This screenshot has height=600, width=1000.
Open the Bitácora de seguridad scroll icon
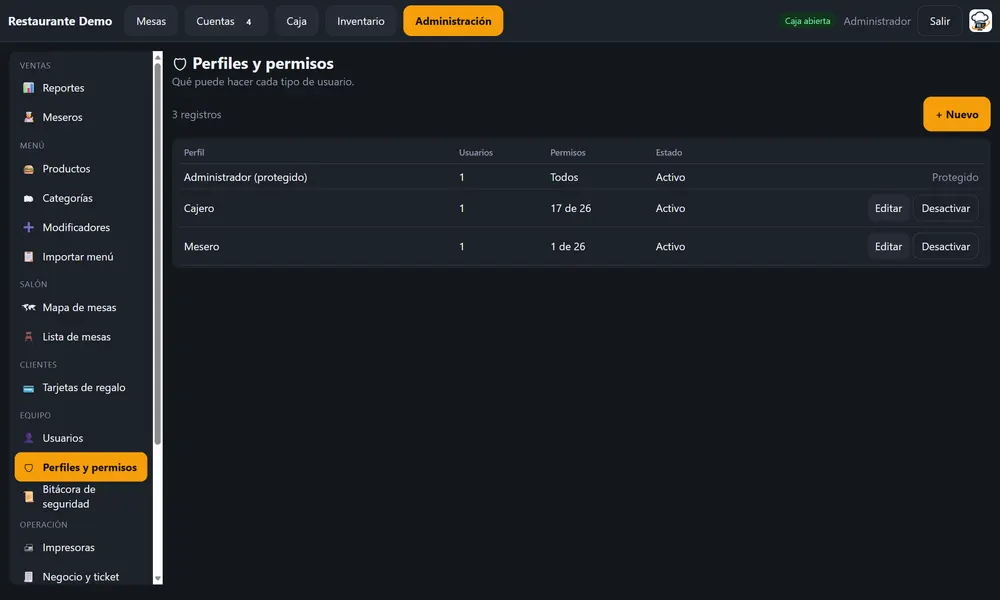tap(28, 497)
